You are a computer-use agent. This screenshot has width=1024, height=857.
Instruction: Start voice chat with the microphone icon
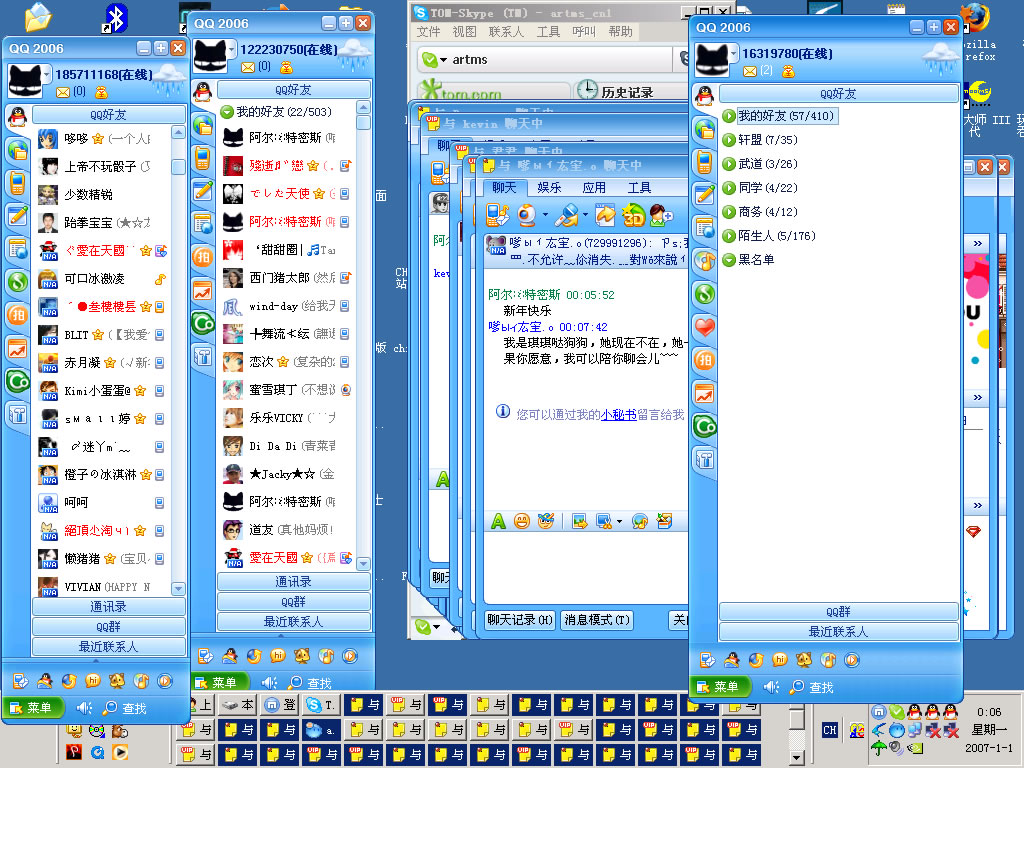(567, 214)
